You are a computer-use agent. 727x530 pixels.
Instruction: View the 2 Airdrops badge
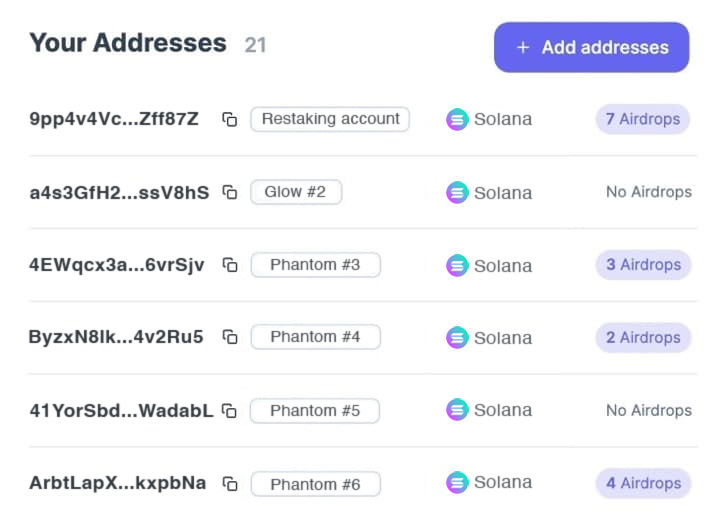coord(642,338)
